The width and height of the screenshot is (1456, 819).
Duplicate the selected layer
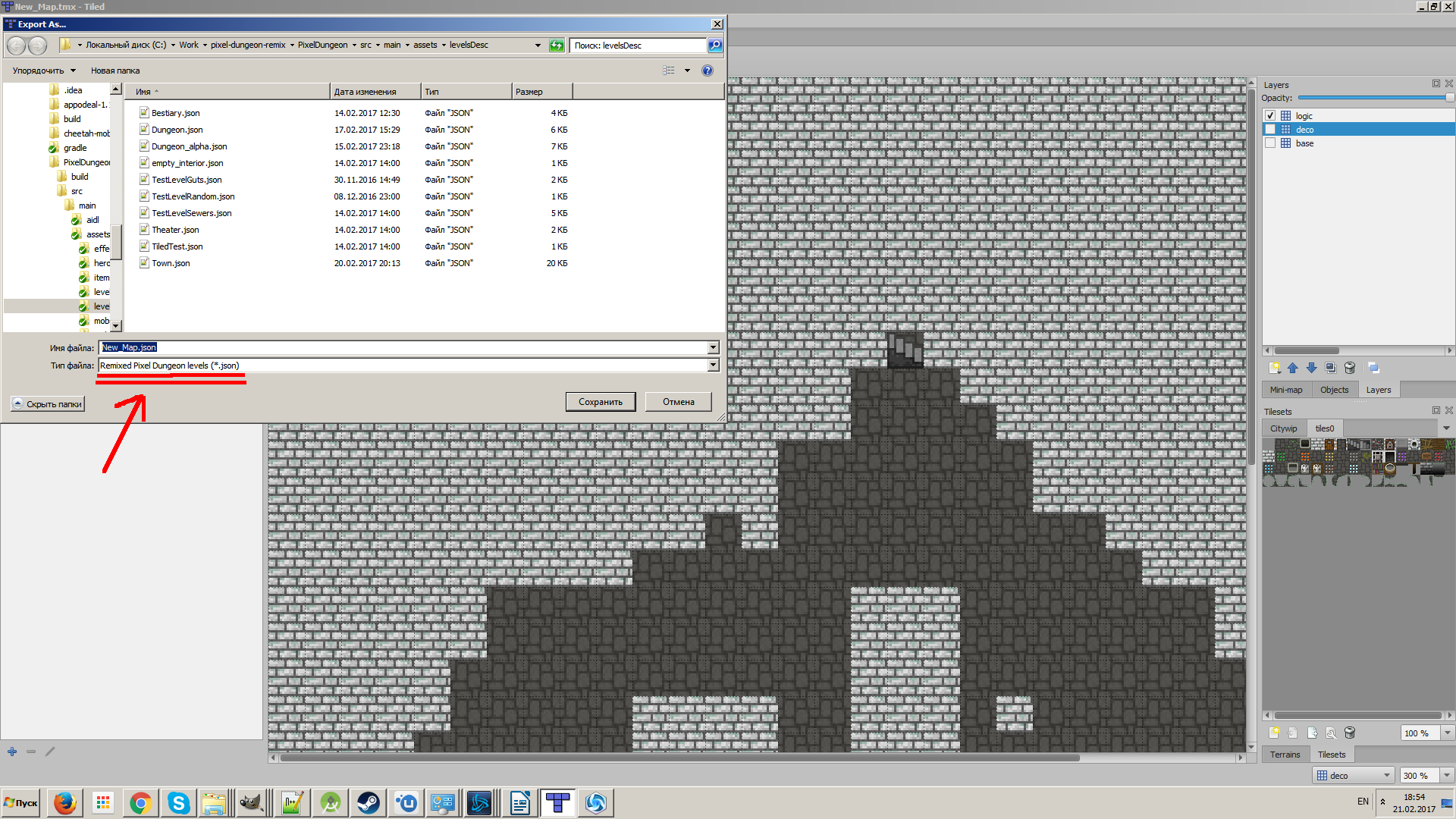pyautogui.click(x=1330, y=368)
